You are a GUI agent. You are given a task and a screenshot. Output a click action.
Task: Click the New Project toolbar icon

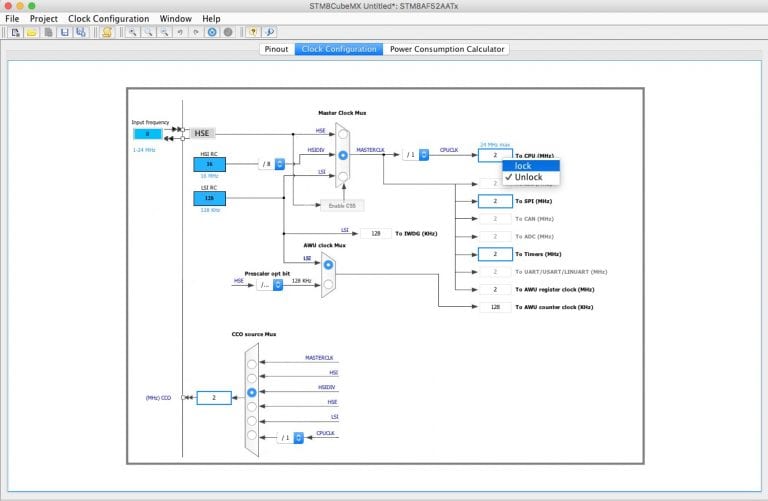point(15,32)
